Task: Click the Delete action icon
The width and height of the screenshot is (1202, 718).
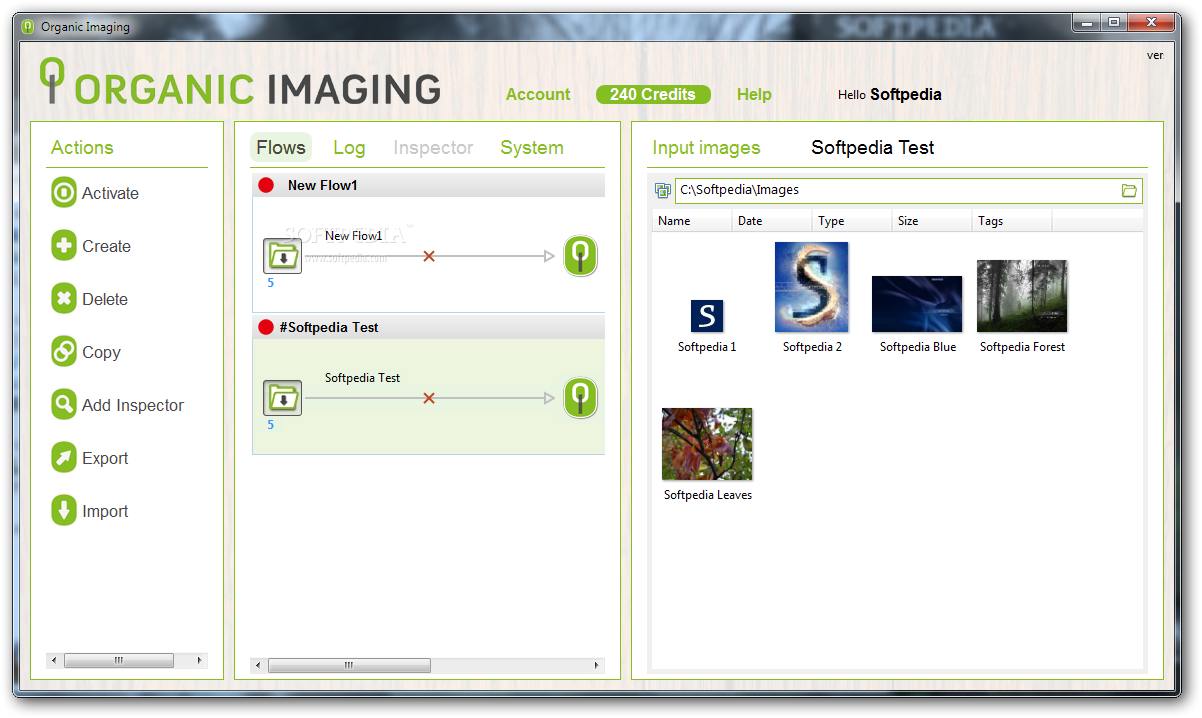Action: click(64, 299)
